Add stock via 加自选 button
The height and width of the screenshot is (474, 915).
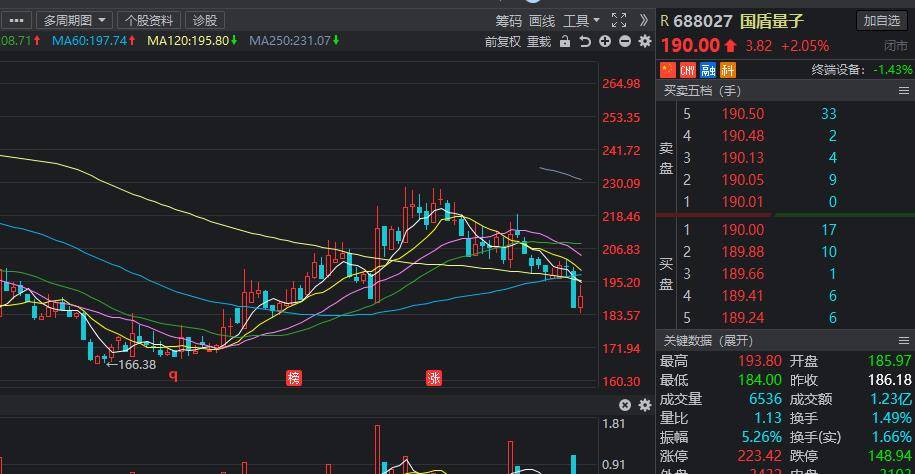882,21
